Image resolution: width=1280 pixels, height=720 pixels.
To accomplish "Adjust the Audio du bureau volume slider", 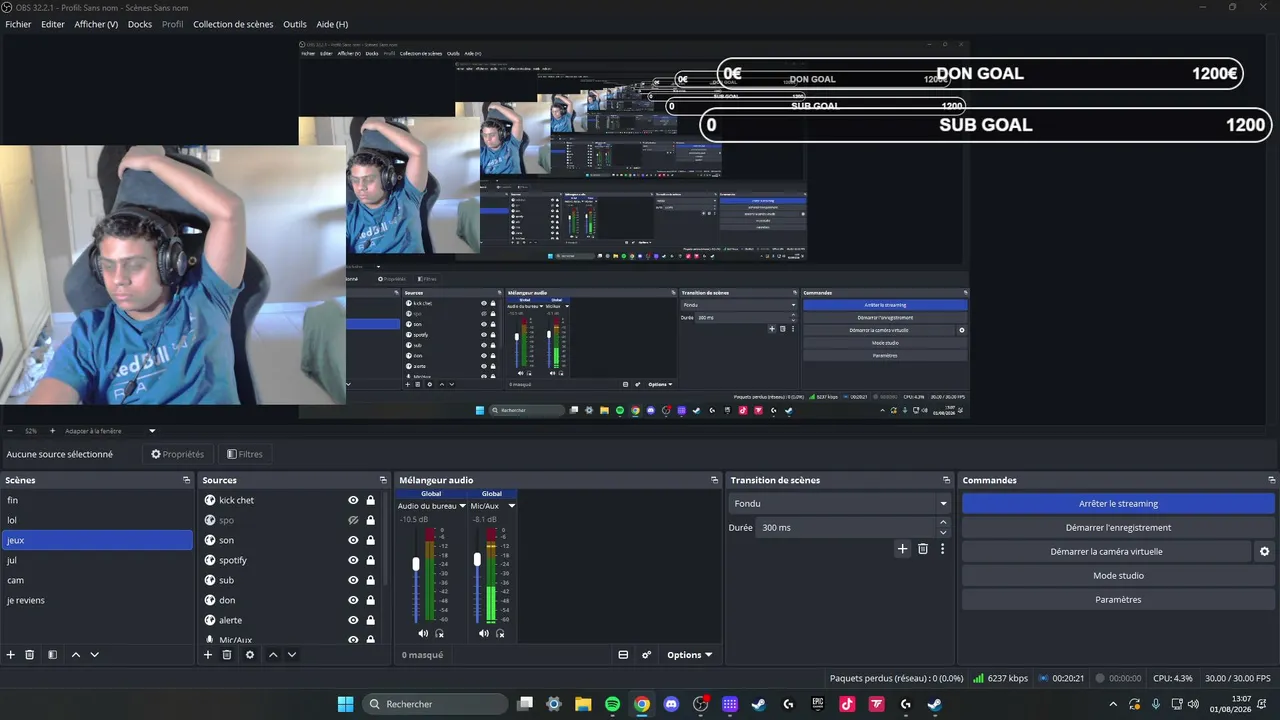I will pos(416,564).
